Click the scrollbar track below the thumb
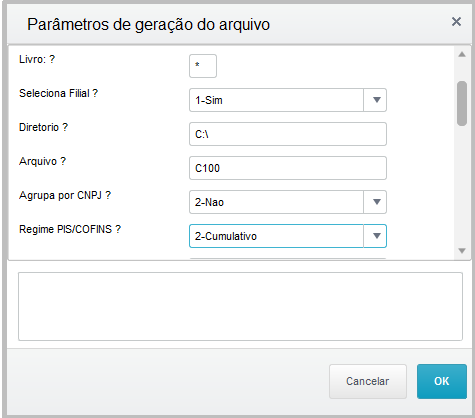 (462, 185)
